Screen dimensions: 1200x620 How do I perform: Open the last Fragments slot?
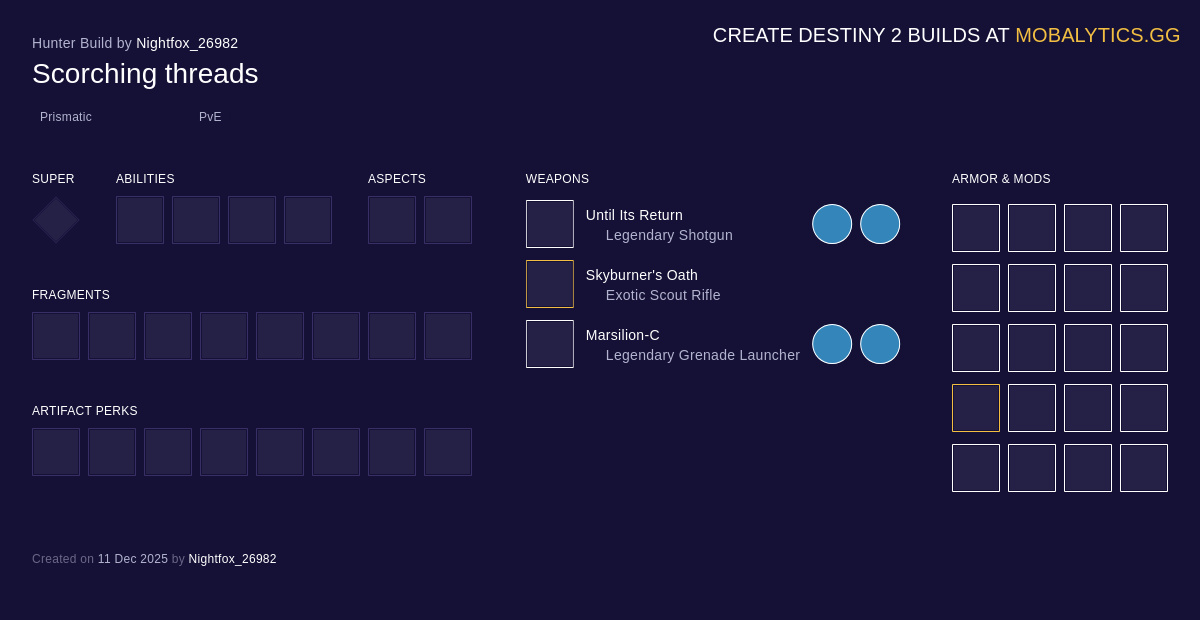[x=448, y=336]
